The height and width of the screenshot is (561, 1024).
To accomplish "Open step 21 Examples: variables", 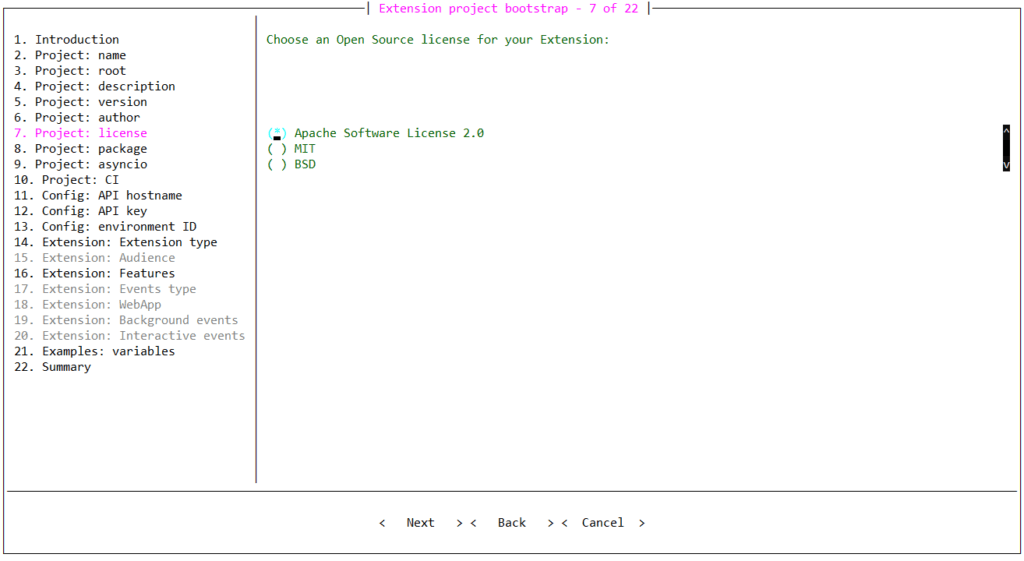I will [95, 351].
